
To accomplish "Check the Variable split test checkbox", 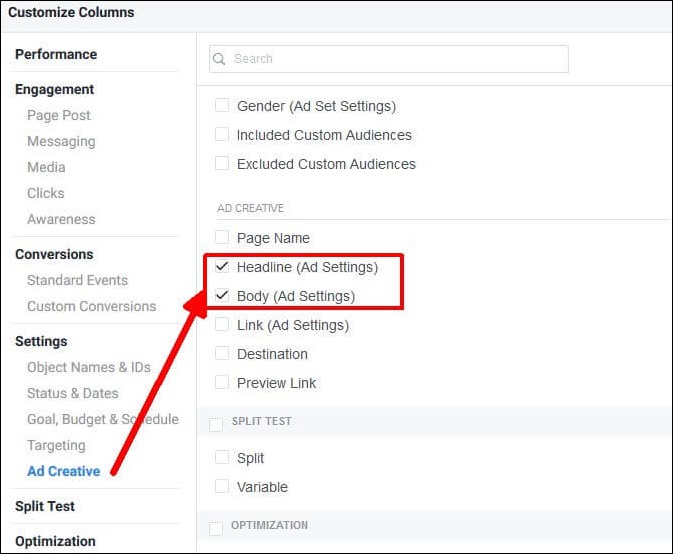I will (222, 487).
